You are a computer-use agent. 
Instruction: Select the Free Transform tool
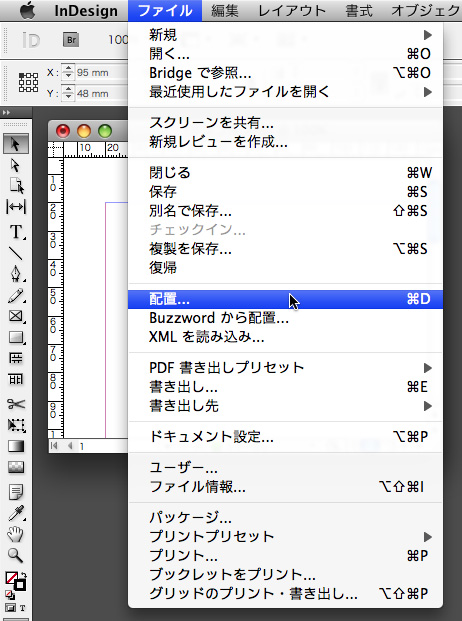click(x=16, y=425)
